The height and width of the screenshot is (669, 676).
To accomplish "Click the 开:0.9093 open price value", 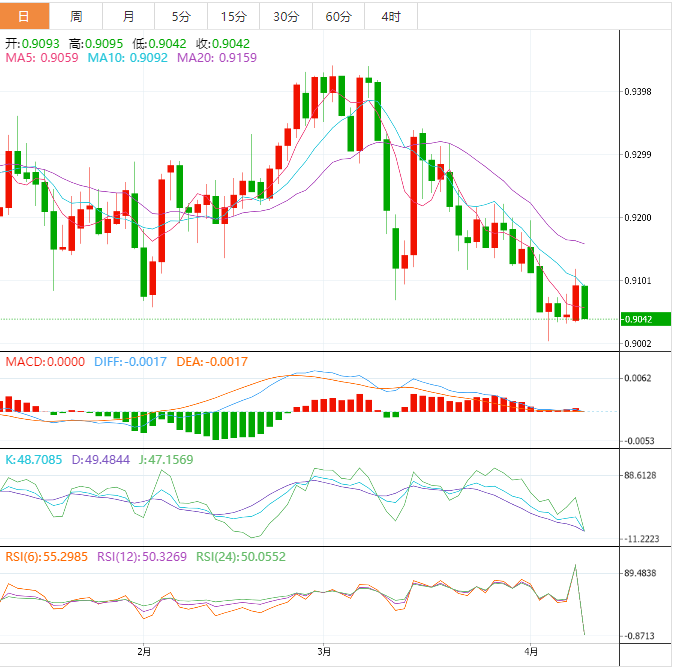I will pos(32,44).
